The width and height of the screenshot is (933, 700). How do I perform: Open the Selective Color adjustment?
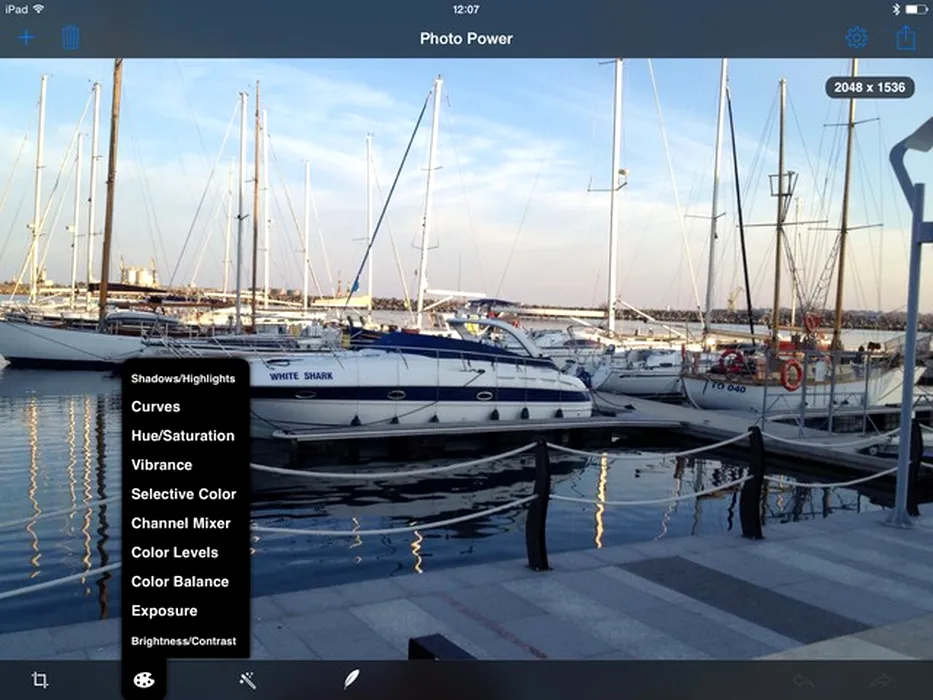click(x=184, y=494)
